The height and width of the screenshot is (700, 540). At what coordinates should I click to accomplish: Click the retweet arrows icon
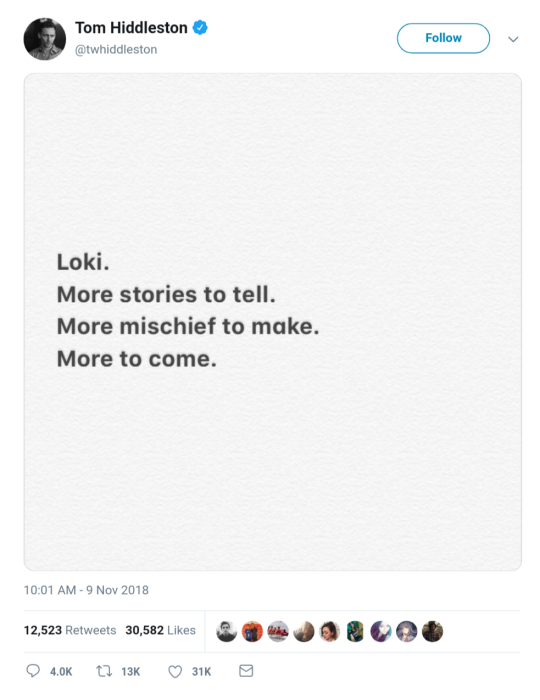(x=104, y=671)
